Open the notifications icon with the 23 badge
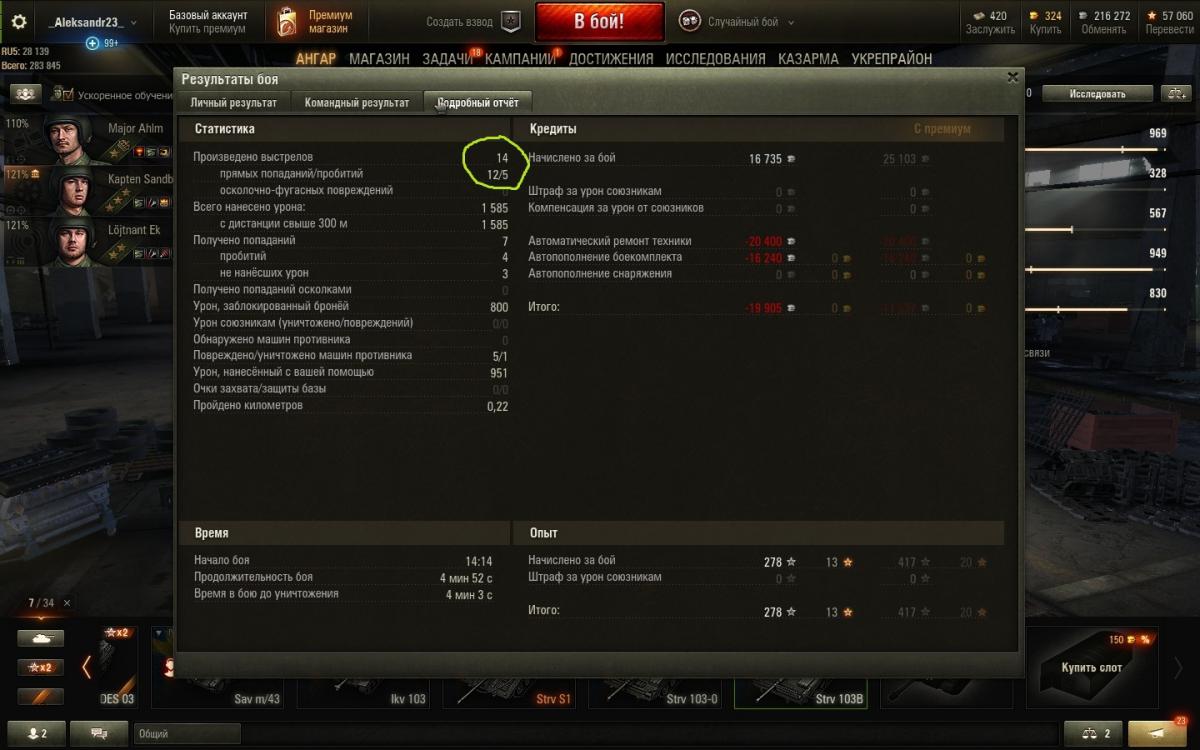This screenshot has height=750, width=1200. pyautogui.click(x=1165, y=734)
